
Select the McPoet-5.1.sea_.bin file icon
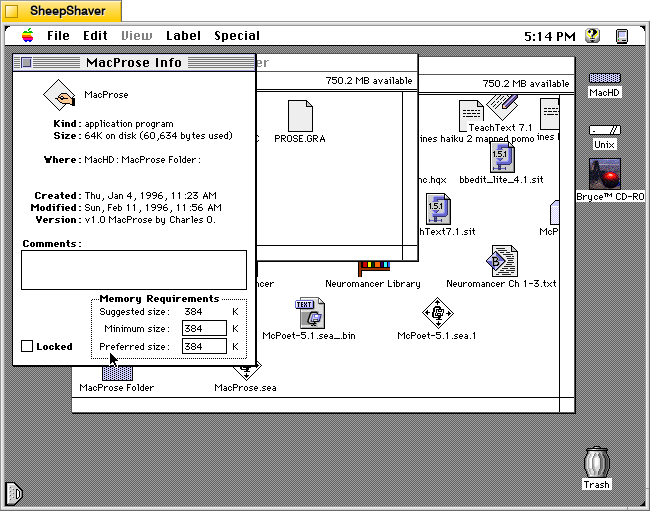pyautogui.click(x=310, y=313)
